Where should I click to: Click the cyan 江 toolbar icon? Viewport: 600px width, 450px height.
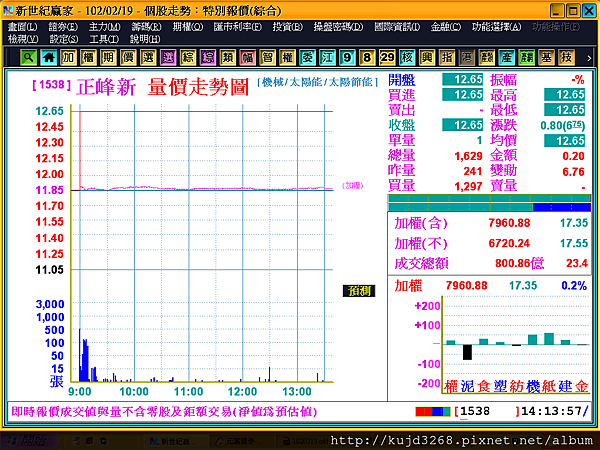[x=327, y=58]
